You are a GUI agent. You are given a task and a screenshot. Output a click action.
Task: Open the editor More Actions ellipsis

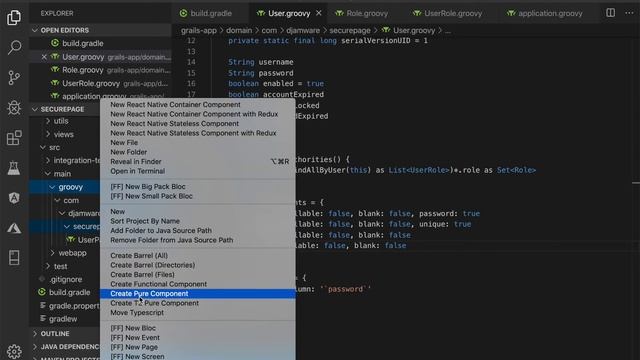point(629,13)
